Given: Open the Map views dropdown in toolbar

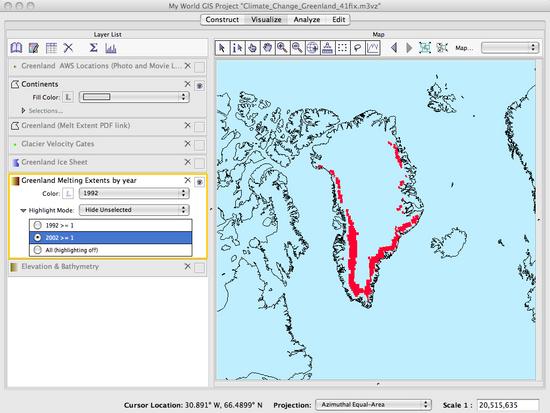Looking at the screenshot, I should (x=510, y=48).
